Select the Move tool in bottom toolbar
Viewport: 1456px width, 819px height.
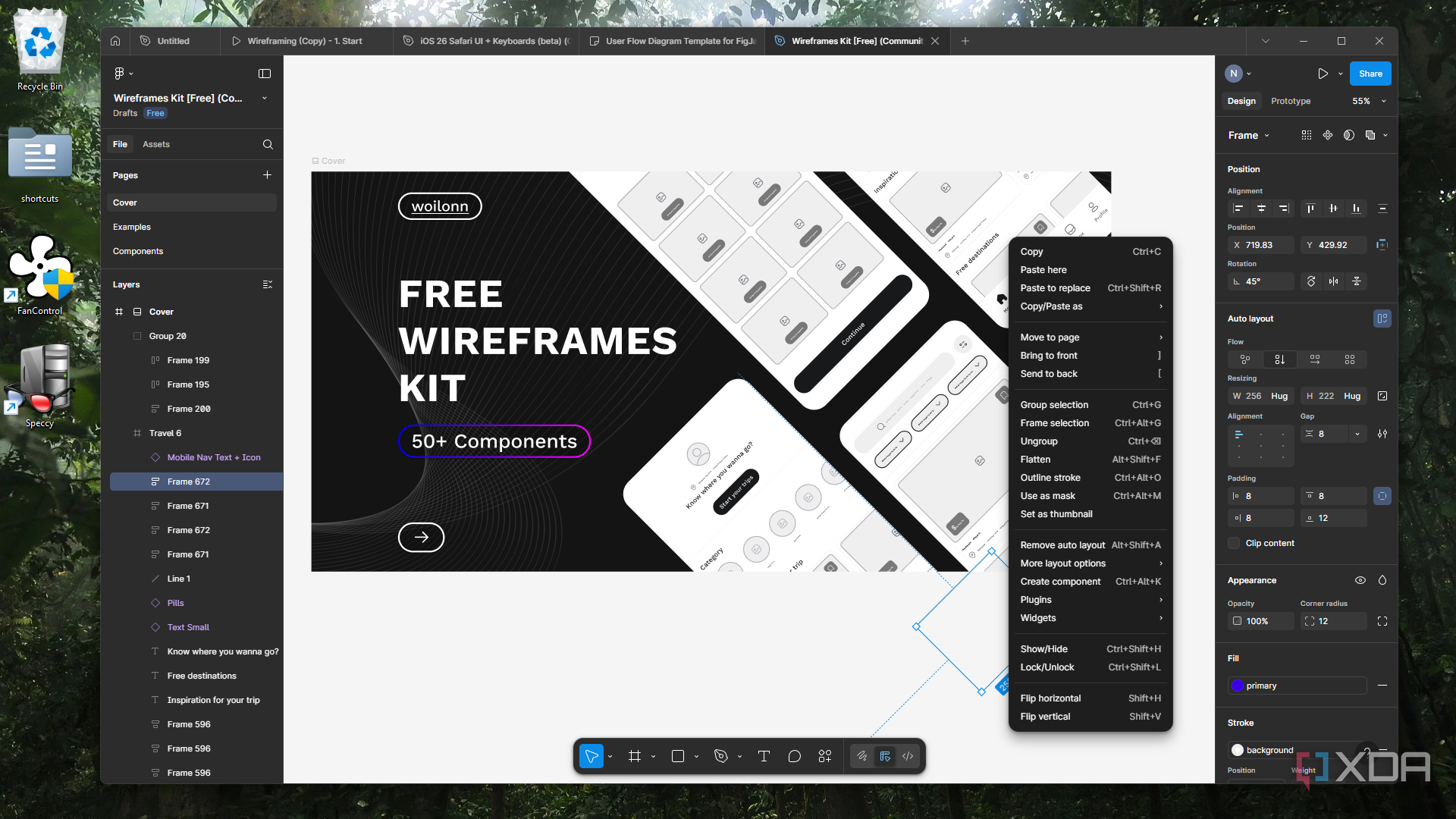pyautogui.click(x=591, y=756)
